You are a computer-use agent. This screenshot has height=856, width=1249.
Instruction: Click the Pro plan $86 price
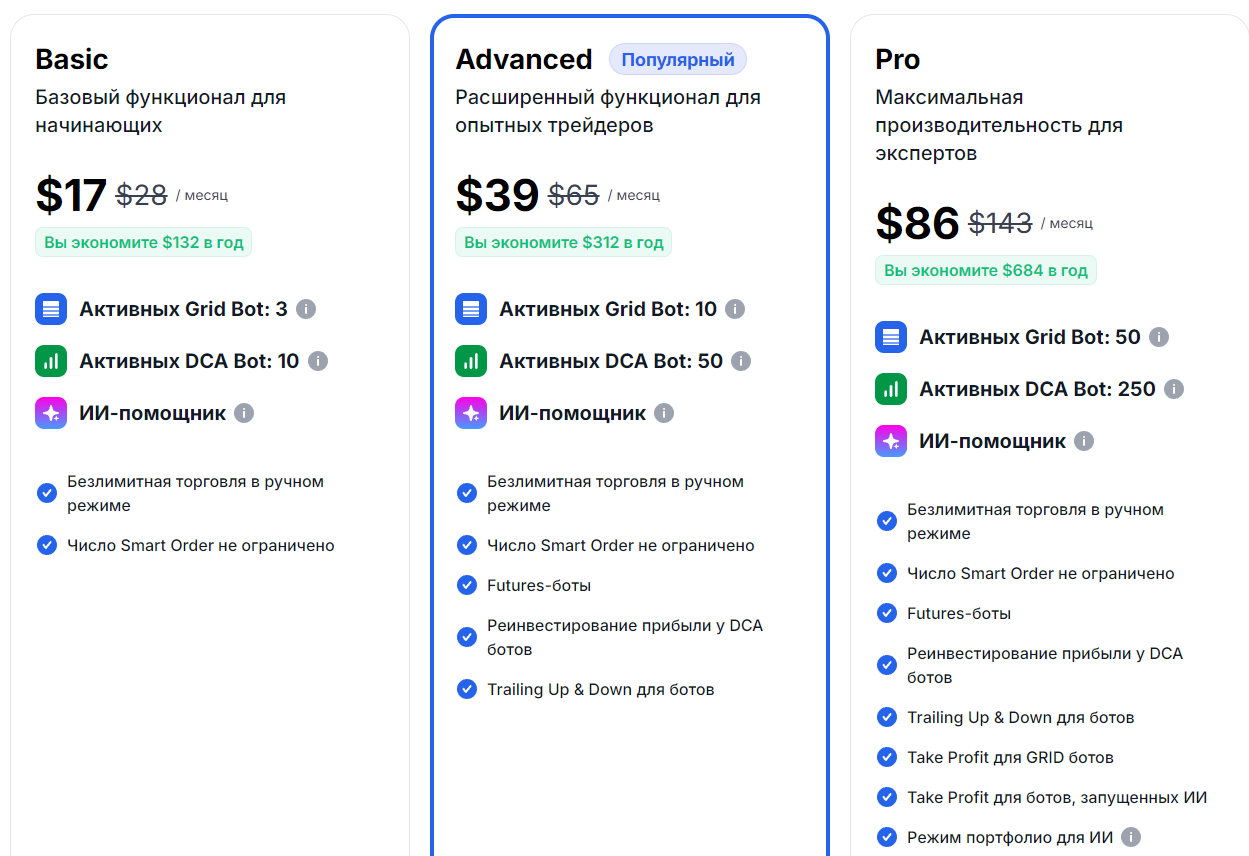tap(917, 223)
